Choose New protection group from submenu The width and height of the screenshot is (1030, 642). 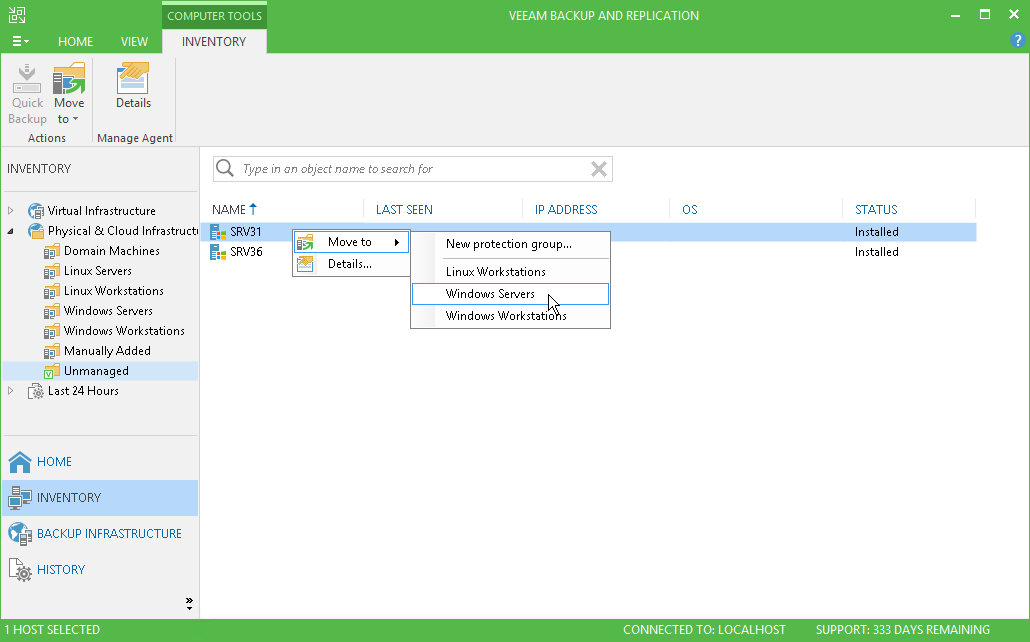point(510,244)
